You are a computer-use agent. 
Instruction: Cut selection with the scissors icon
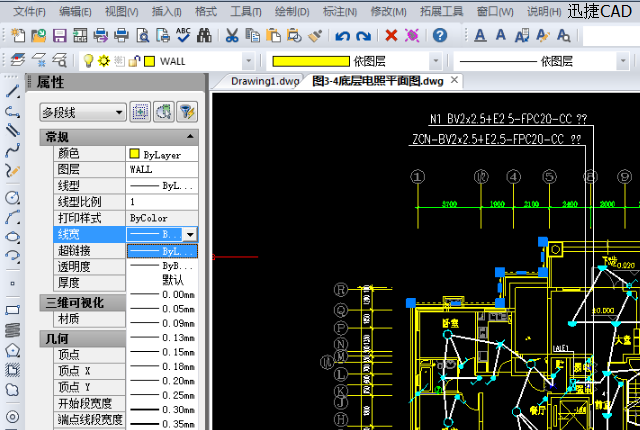[231, 36]
